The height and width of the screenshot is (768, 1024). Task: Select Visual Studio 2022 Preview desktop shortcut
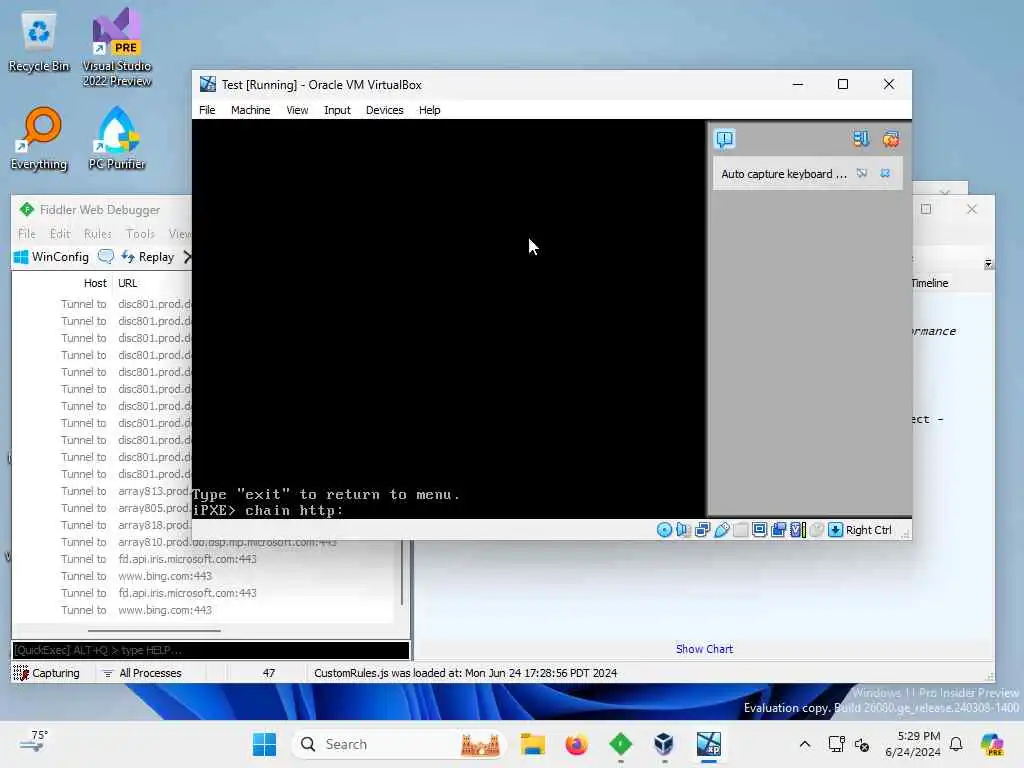117,47
